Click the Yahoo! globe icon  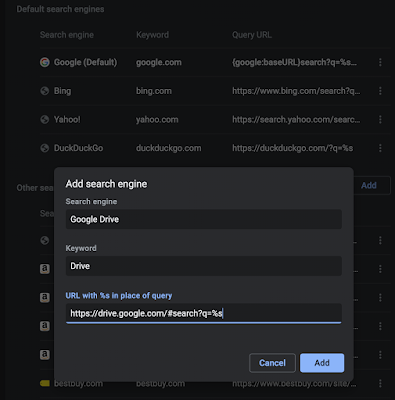(45, 119)
